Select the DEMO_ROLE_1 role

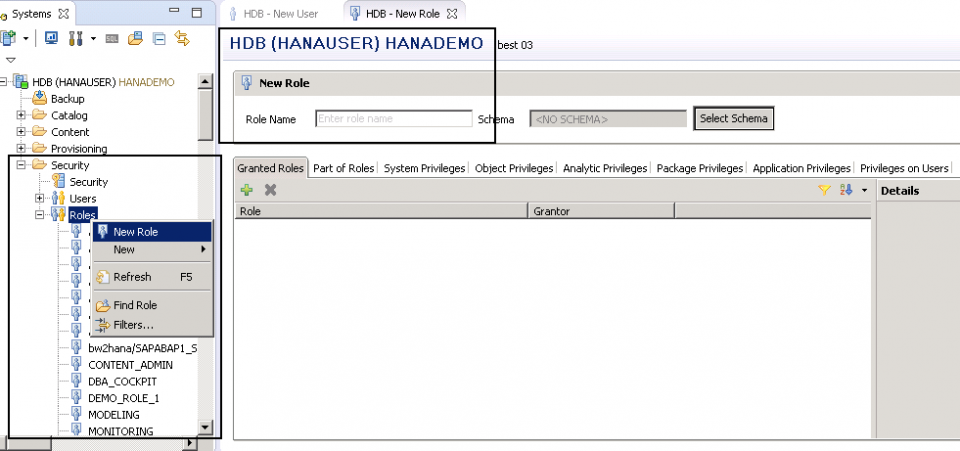coord(124,398)
